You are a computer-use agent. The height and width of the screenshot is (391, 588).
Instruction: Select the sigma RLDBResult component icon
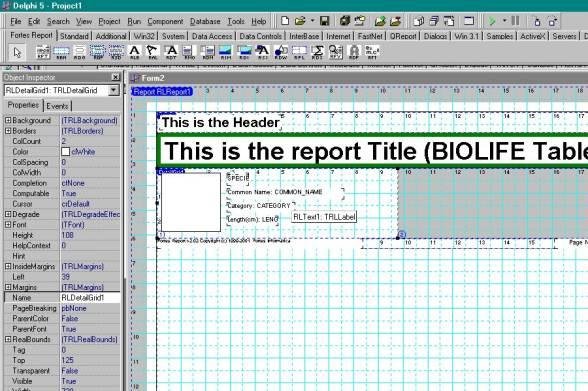point(317,52)
